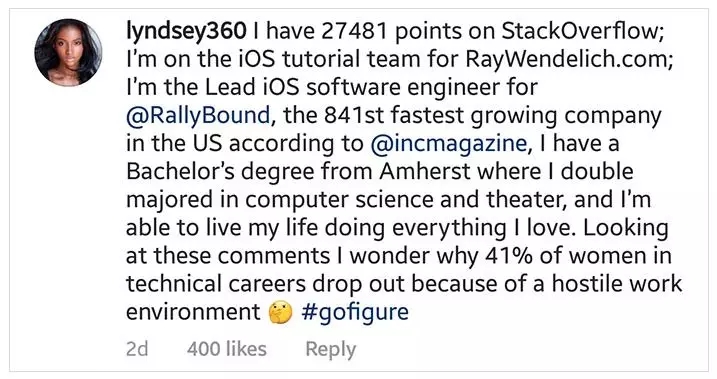Click the phrase hostile work
This screenshot has height=379, width=717.
click(617, 284)
